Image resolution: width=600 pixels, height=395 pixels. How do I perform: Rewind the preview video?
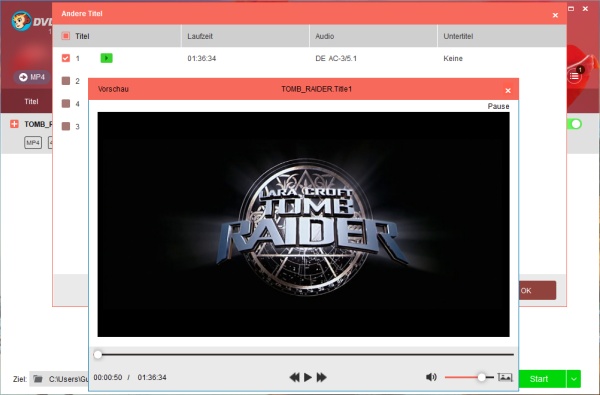click(x=294, y=377)
